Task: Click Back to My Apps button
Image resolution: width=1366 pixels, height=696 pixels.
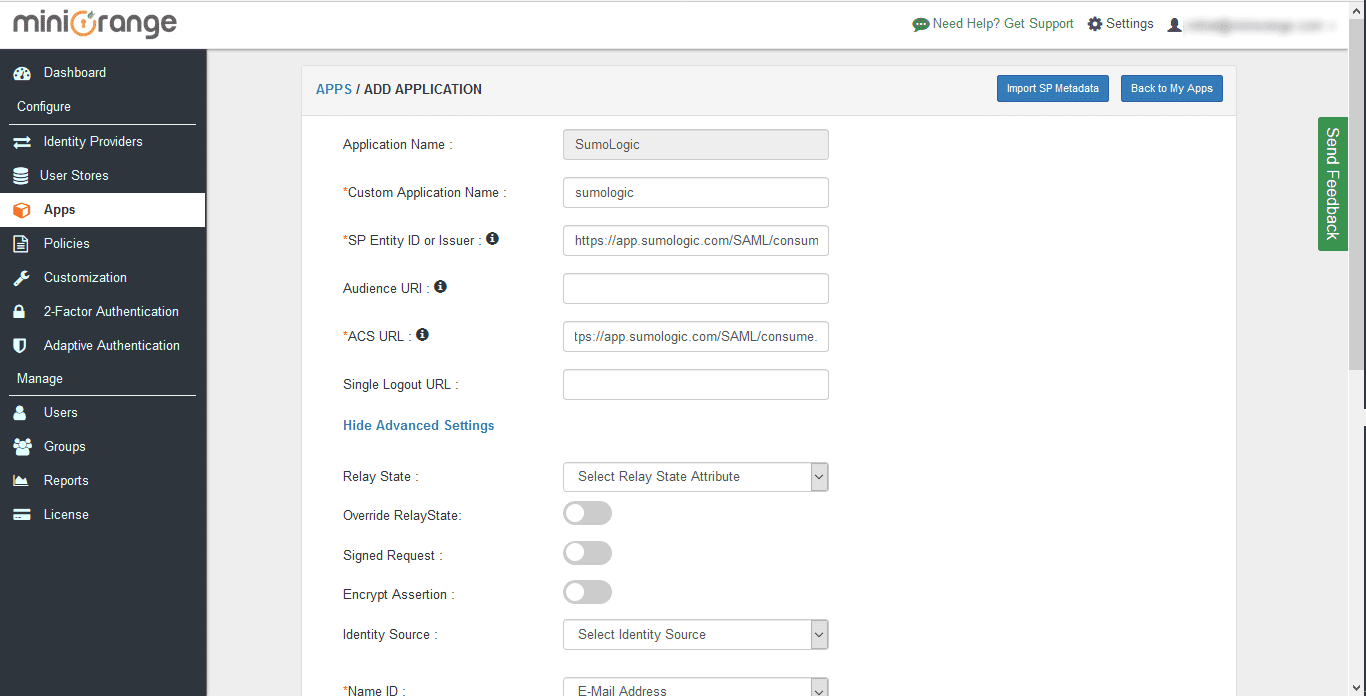Action: click(x=1172, y=88)
